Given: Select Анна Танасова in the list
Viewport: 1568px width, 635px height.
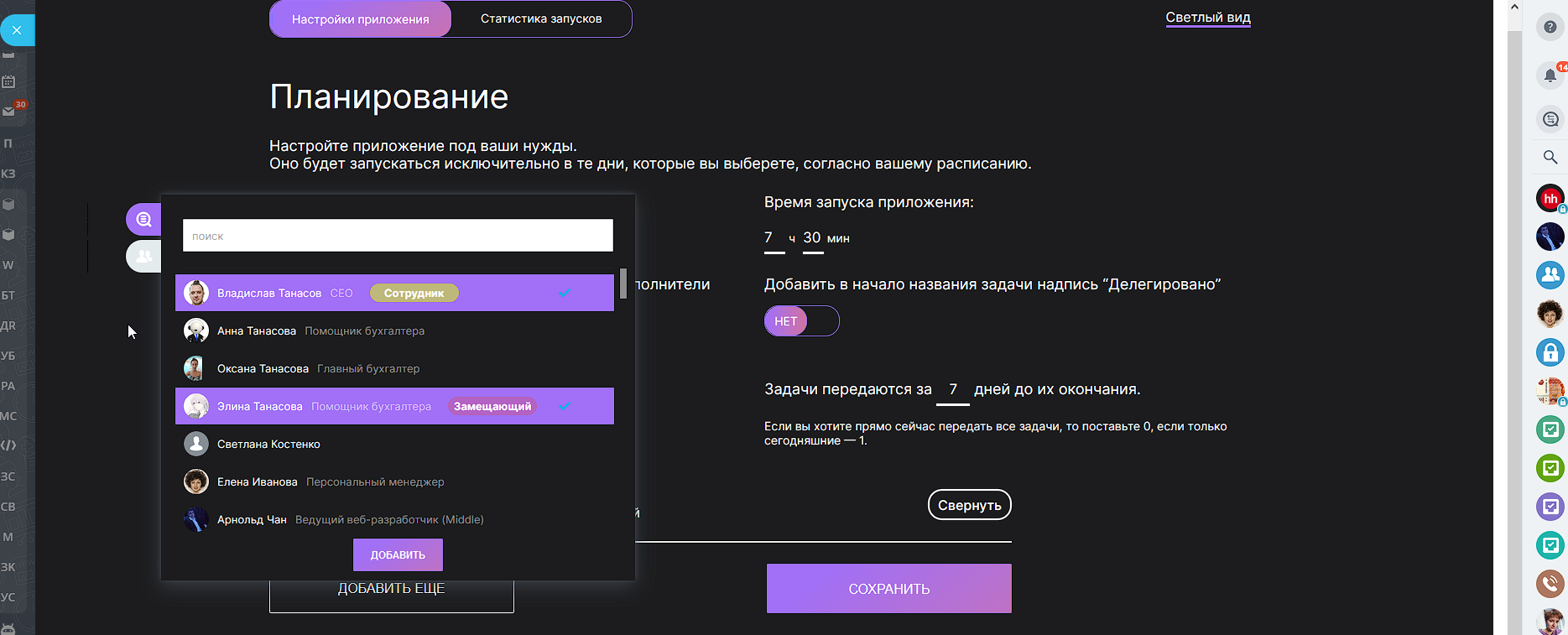Looking at the screenshot, I should pyautogui.click(x=394, y=331).
